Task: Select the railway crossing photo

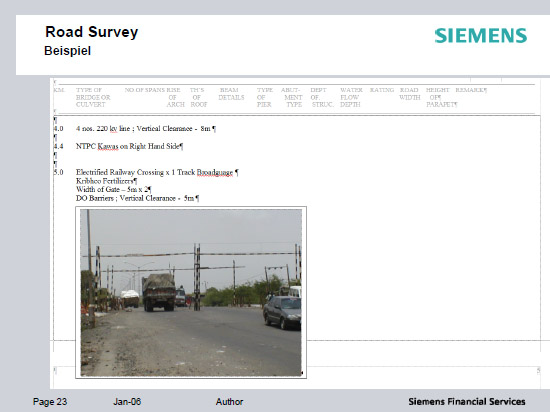Action: pyautogui.click(x=191, y=292)
